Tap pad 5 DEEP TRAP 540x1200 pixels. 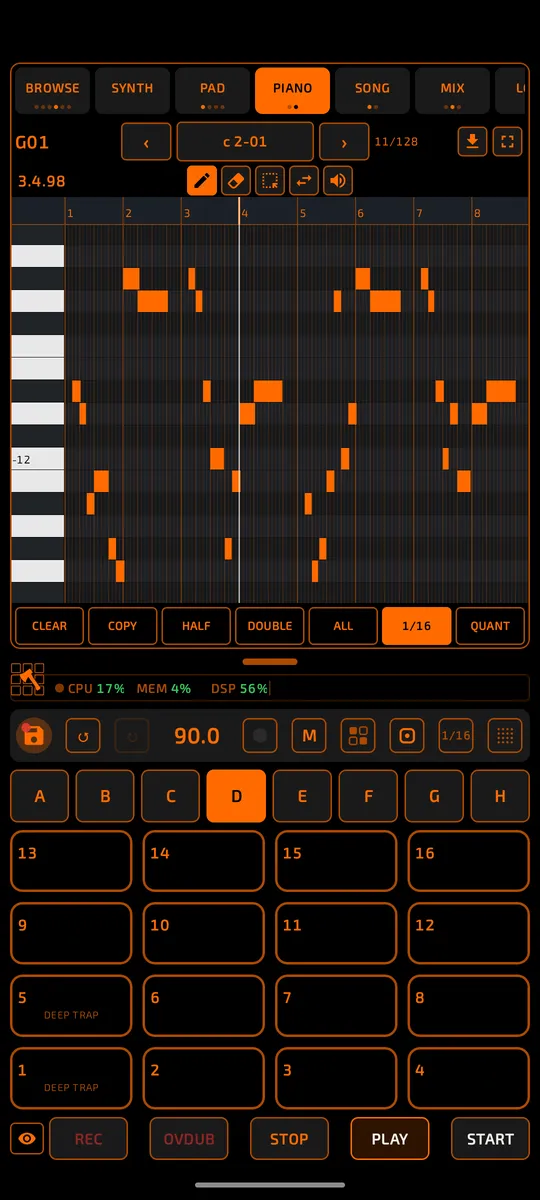[x=71, y=1006]
